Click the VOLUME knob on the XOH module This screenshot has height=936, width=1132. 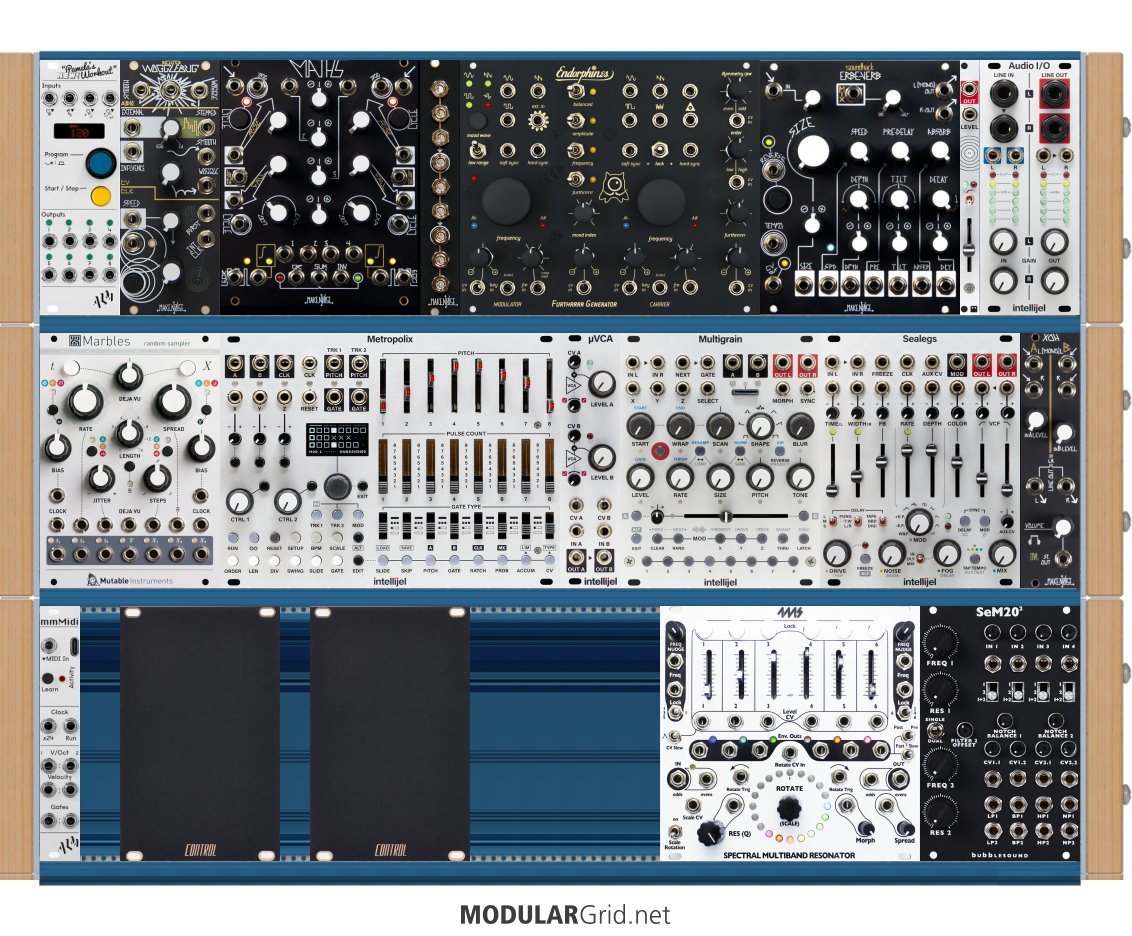click(x=1062, y=528)
